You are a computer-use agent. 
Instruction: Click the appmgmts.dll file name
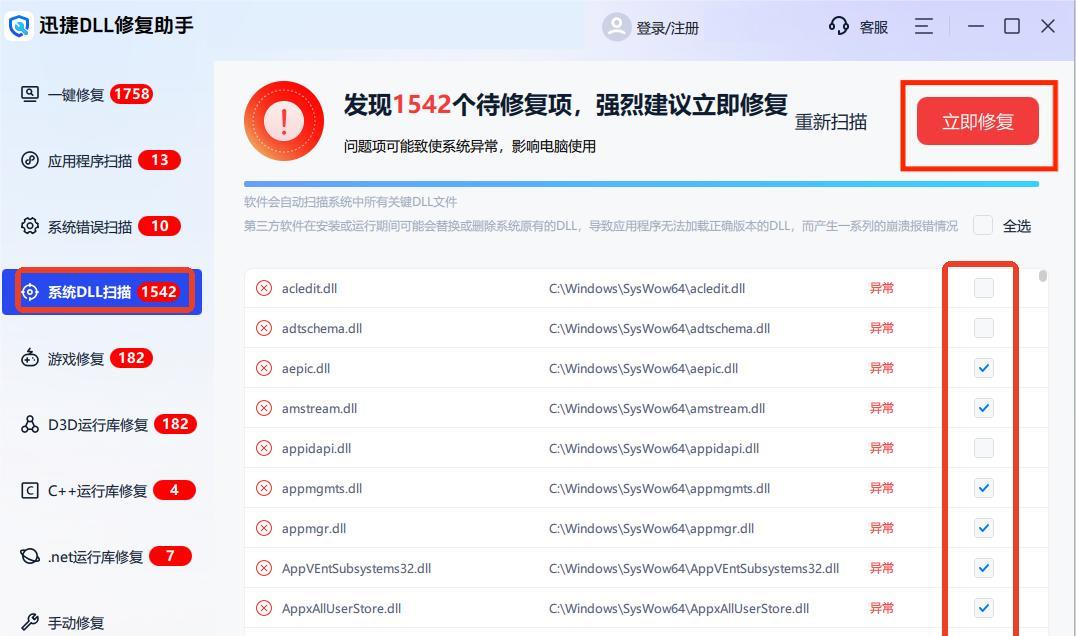click(322, 488)
